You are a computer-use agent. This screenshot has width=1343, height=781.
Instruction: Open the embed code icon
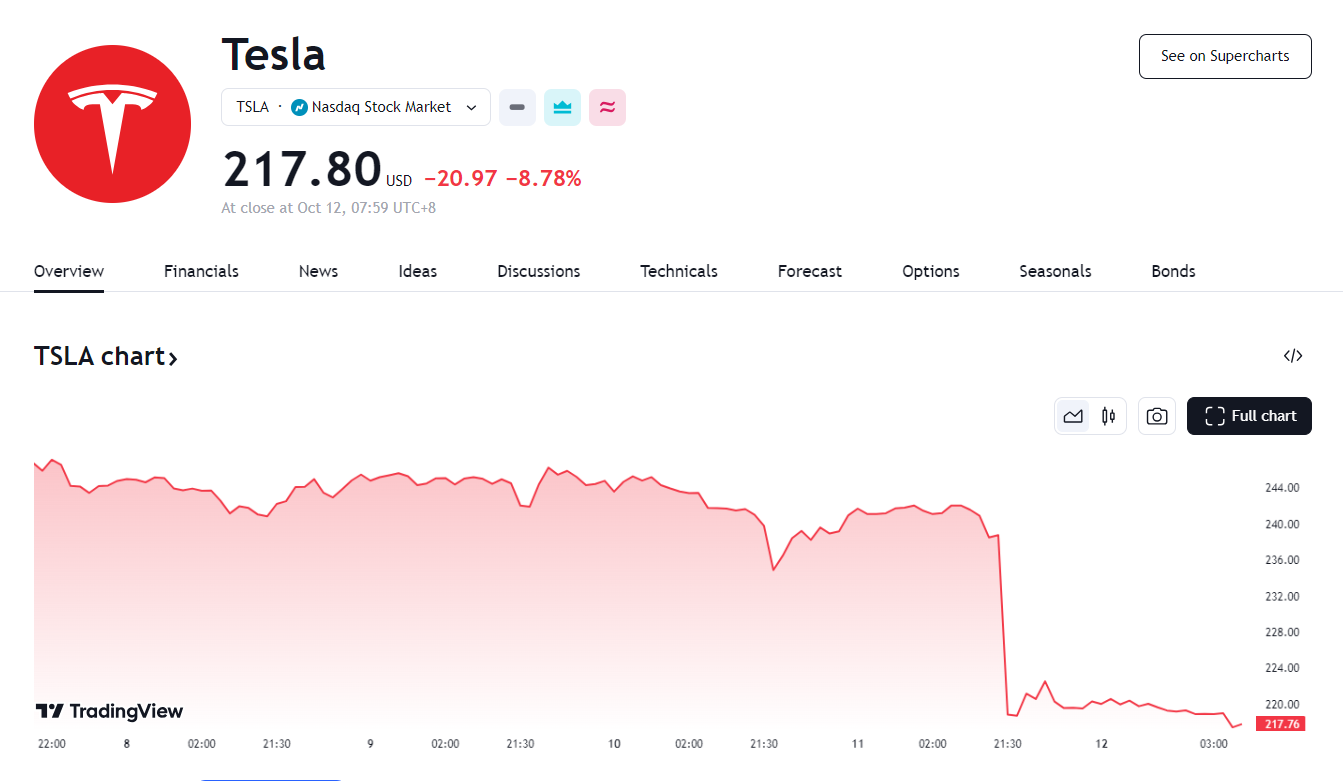1293,356
